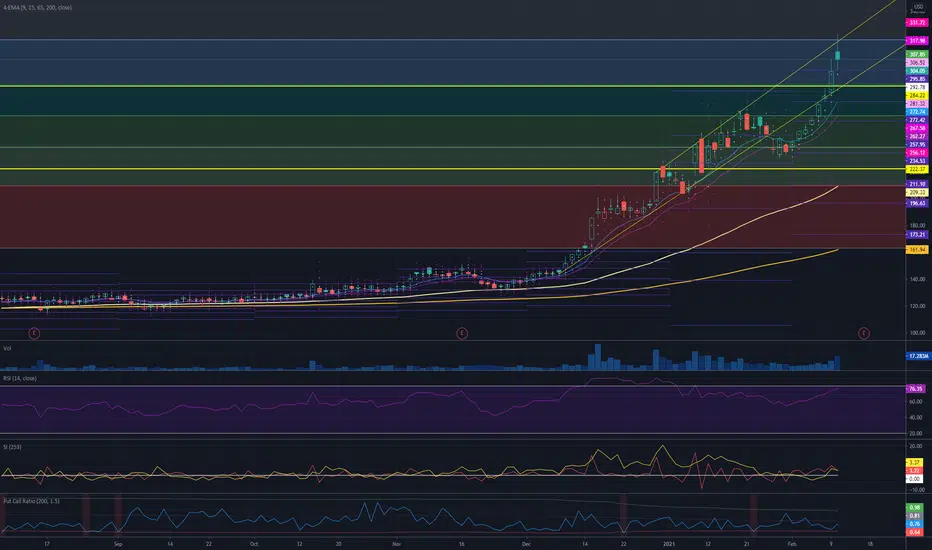Open the 4-EMA indicator legend

[37, 8]
